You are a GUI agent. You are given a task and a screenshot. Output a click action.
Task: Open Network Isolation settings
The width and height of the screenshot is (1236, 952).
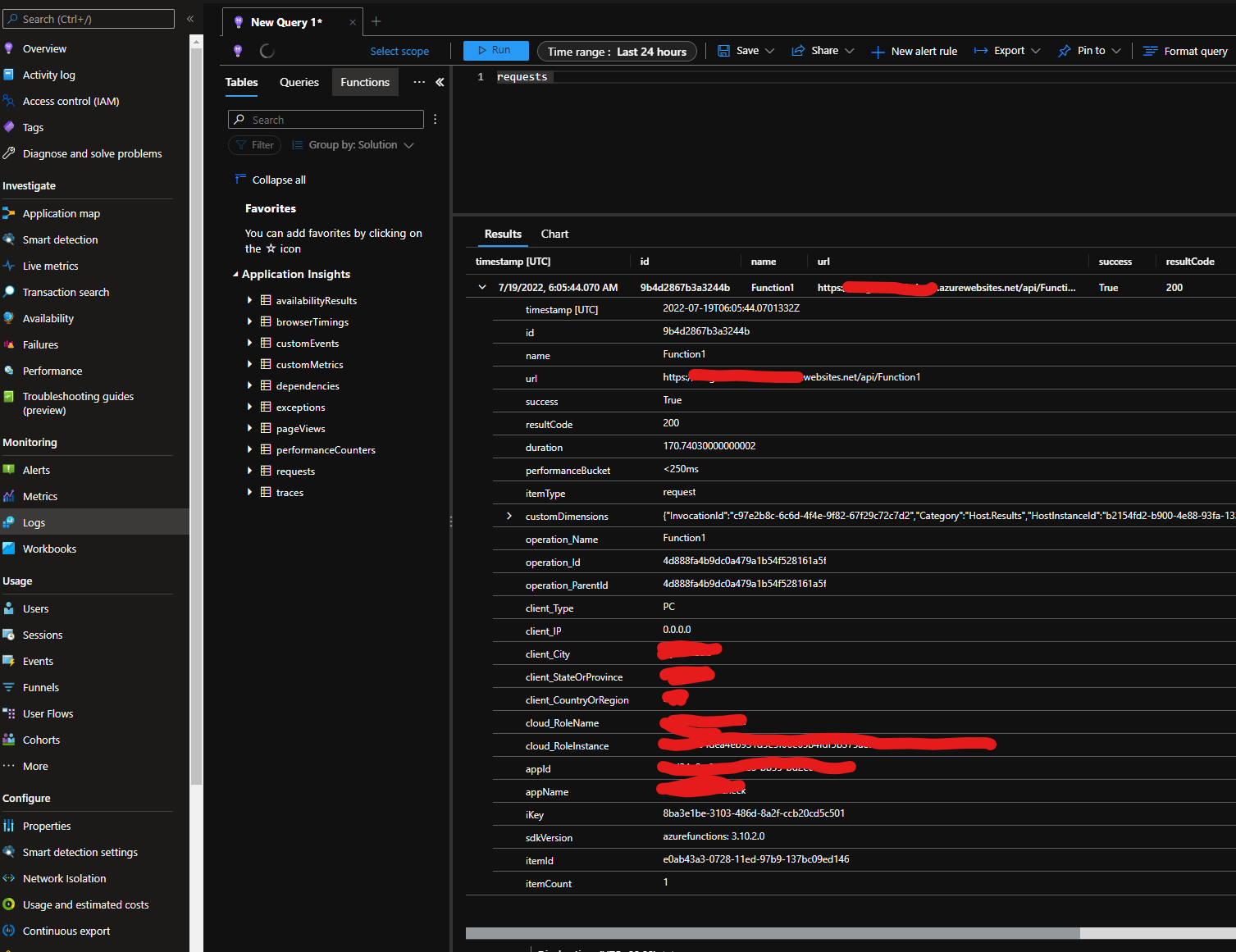coord(64,879)
